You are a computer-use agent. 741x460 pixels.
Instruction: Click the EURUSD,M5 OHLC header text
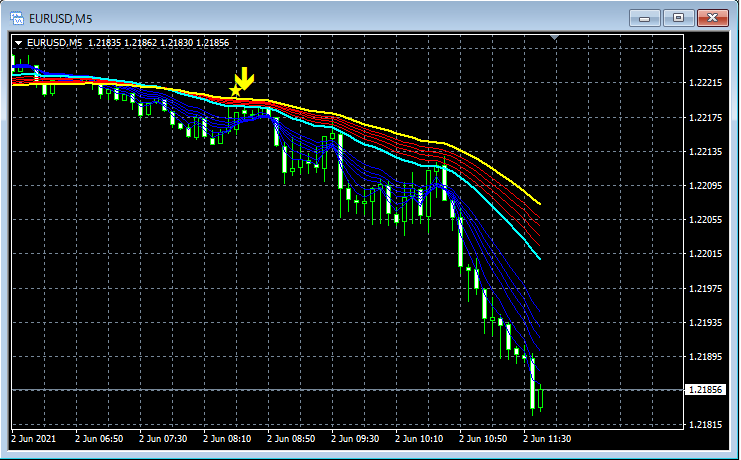click(128, 43)
